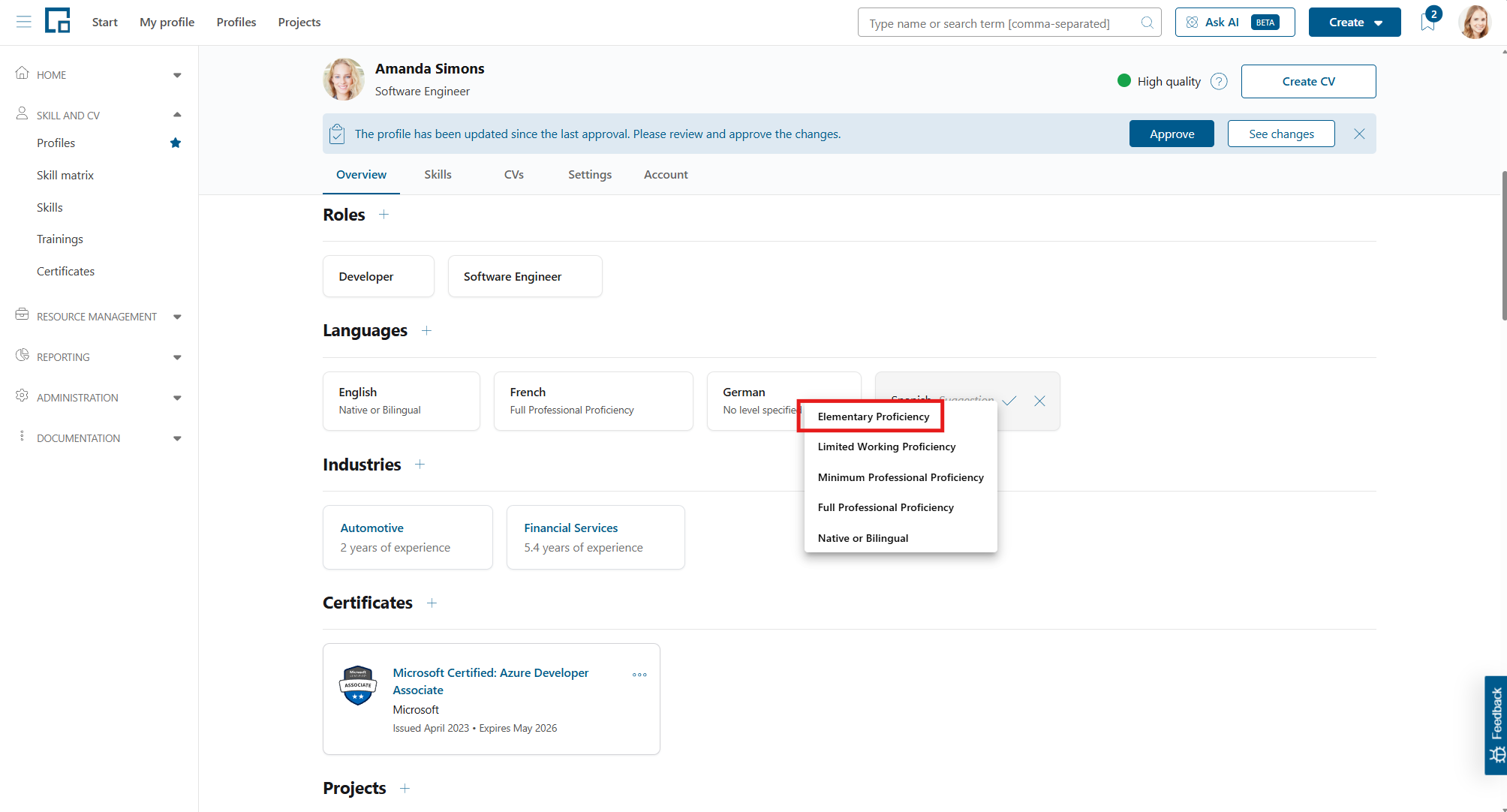Open Skill matrix in the sidebar
This screenshot has width=1507, height=812.
pyautogui.click(x=65, y=175)
